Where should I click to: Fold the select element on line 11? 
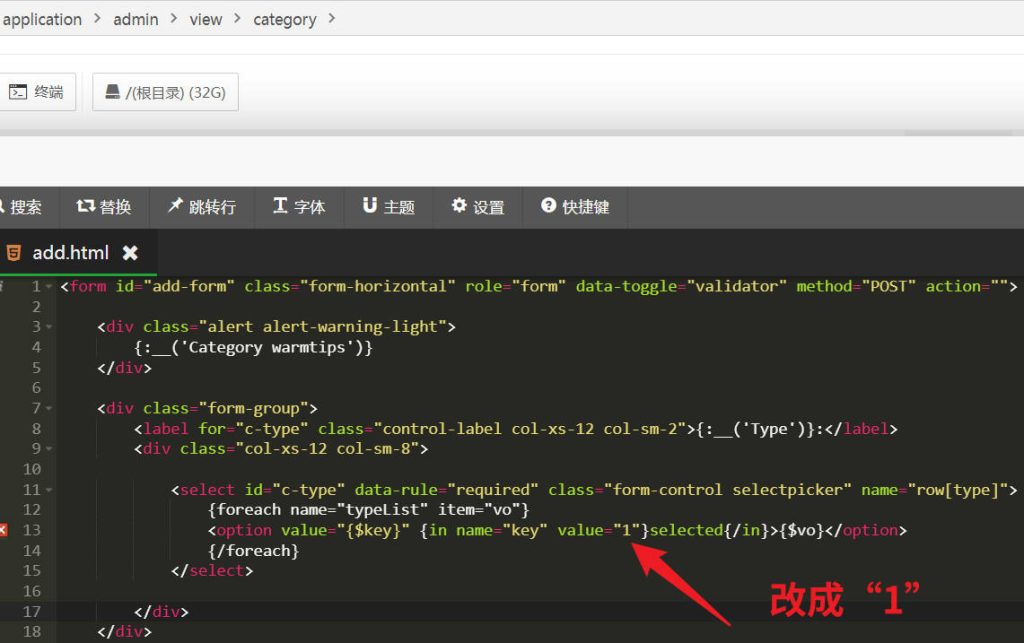[50, 490]
